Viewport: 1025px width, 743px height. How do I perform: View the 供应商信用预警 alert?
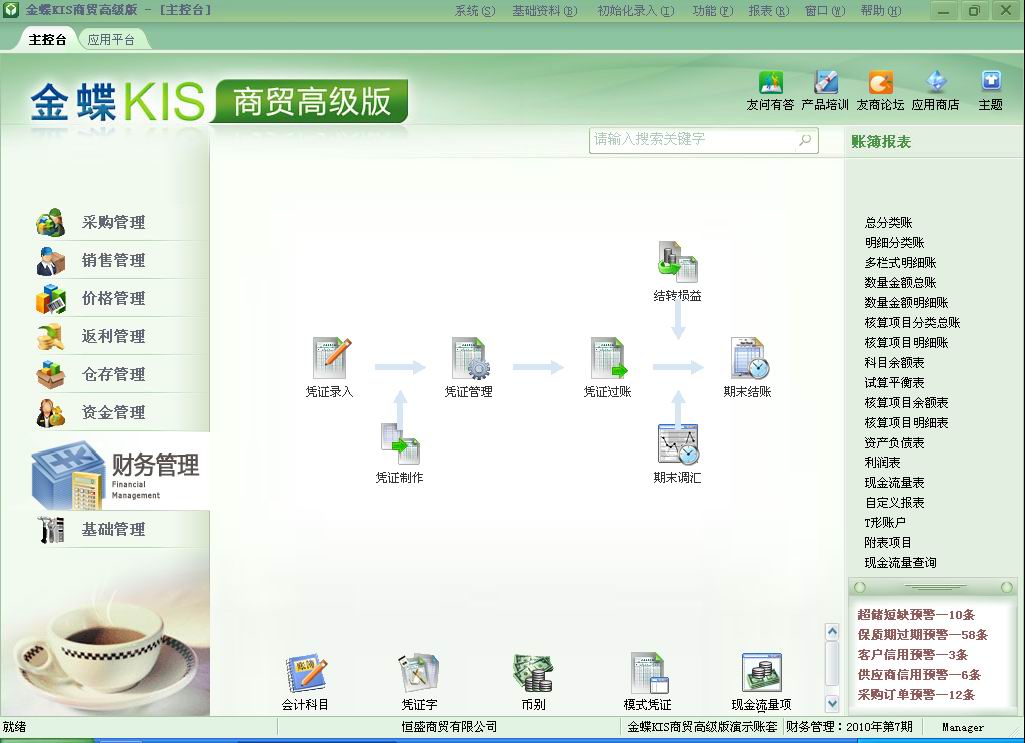point(920,675)
